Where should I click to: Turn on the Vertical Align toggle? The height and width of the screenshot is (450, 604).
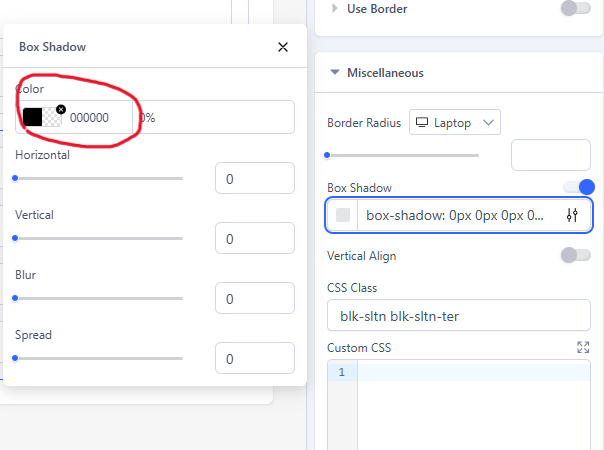pyautogui.click(x=575, y=255)
